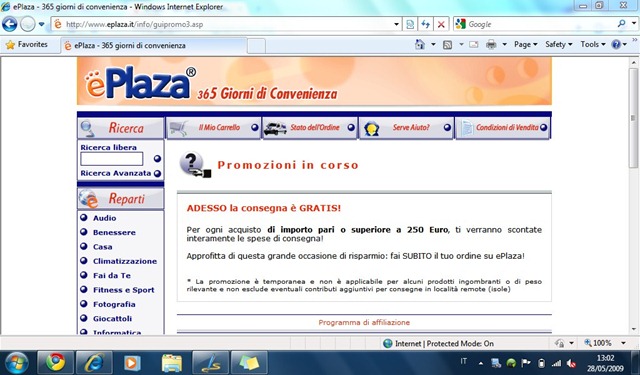Click the Read Mail icon
Viewport: 640px width, 375px height.
pyautogui.click(x=473, y=44)
